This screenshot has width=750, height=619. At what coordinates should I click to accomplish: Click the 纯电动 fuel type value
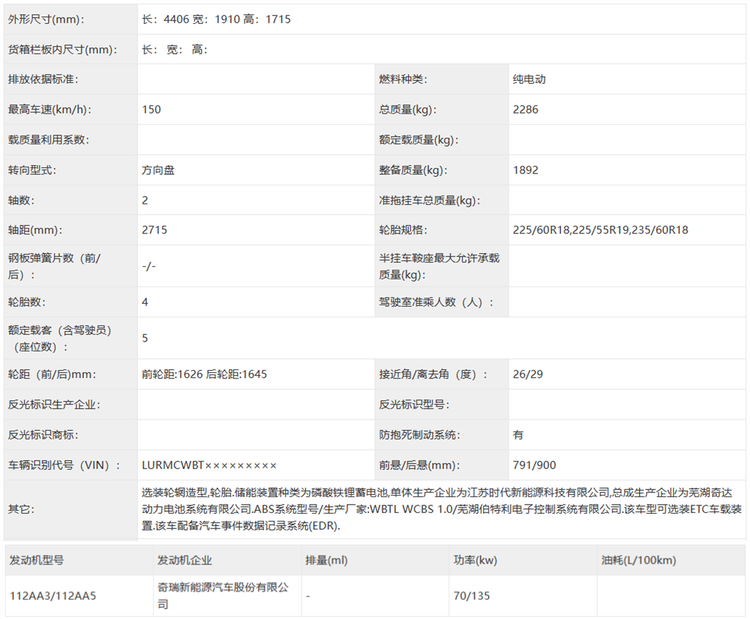(529, 79)
